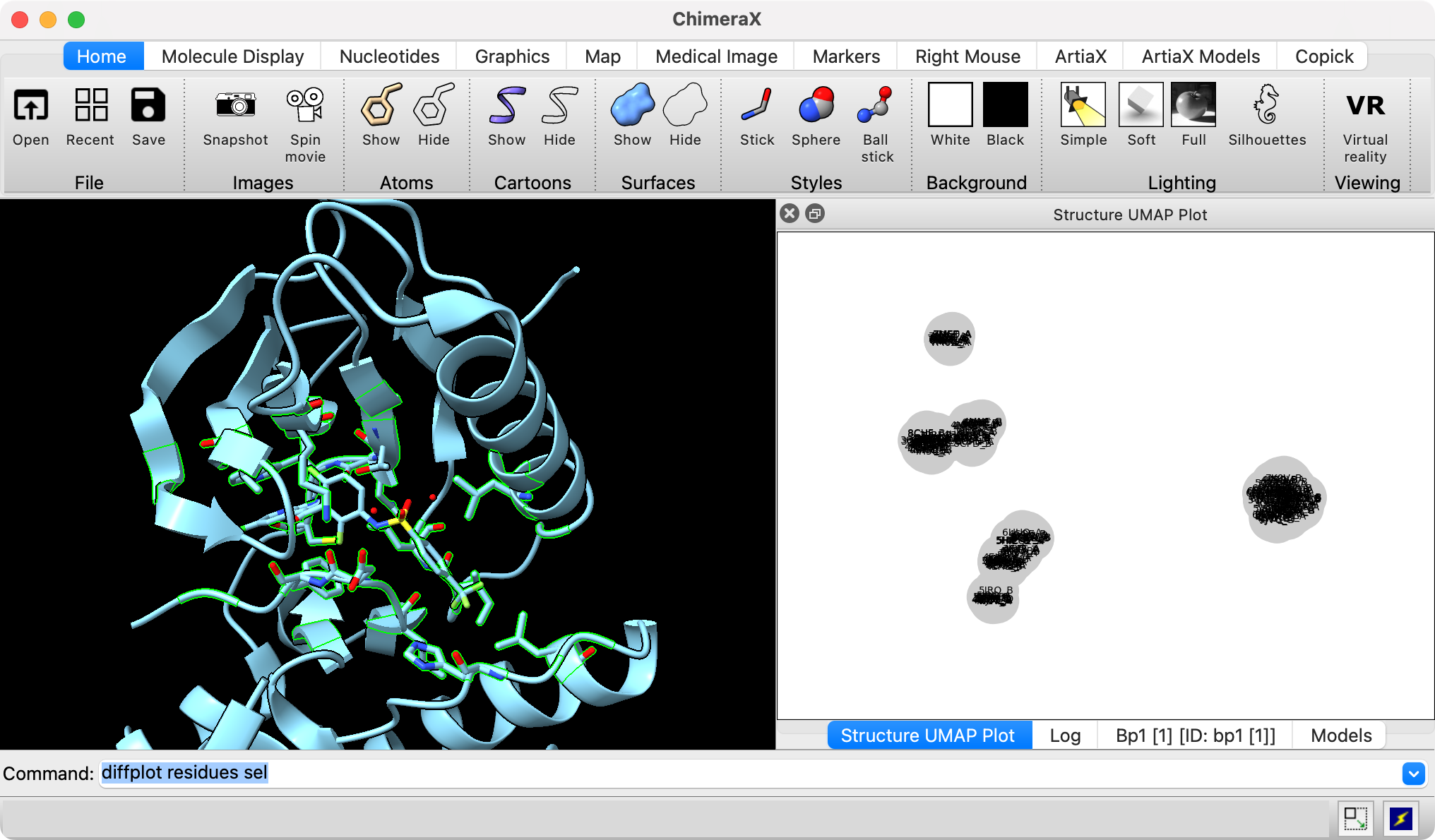
Task: Switch to the Log panel tab
Action: 1064,736
